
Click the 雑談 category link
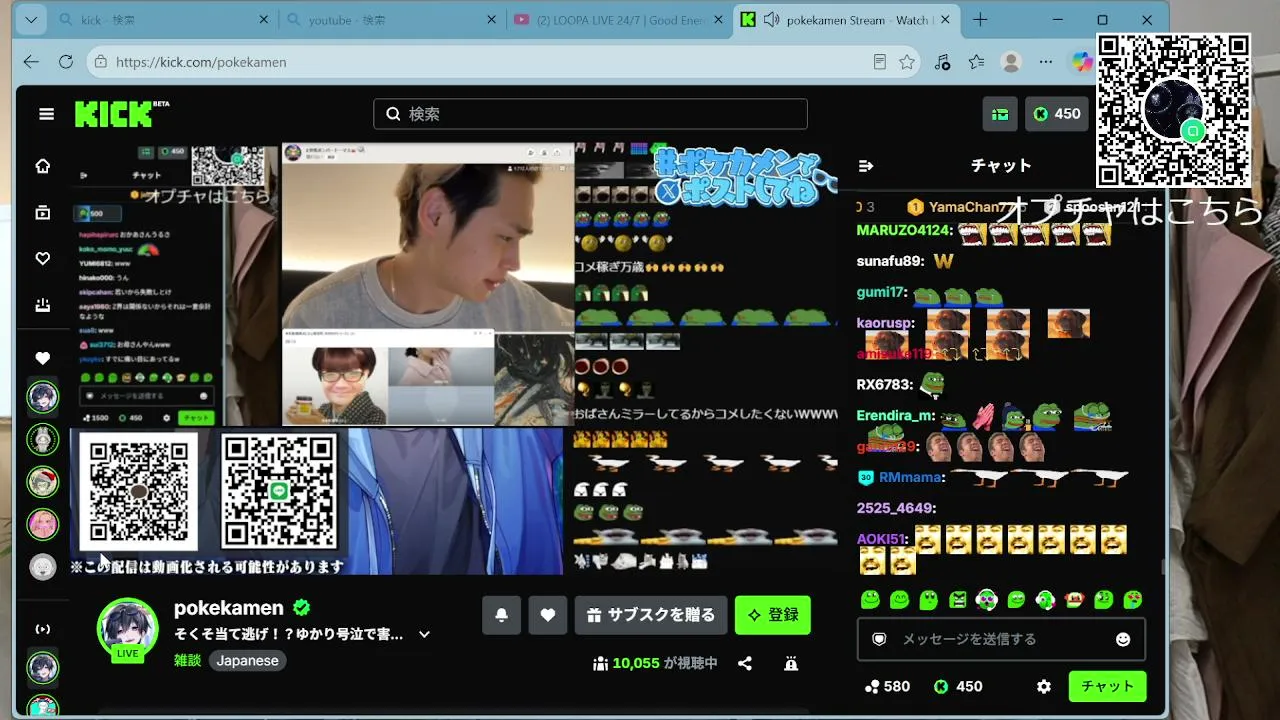coord(188,661)
